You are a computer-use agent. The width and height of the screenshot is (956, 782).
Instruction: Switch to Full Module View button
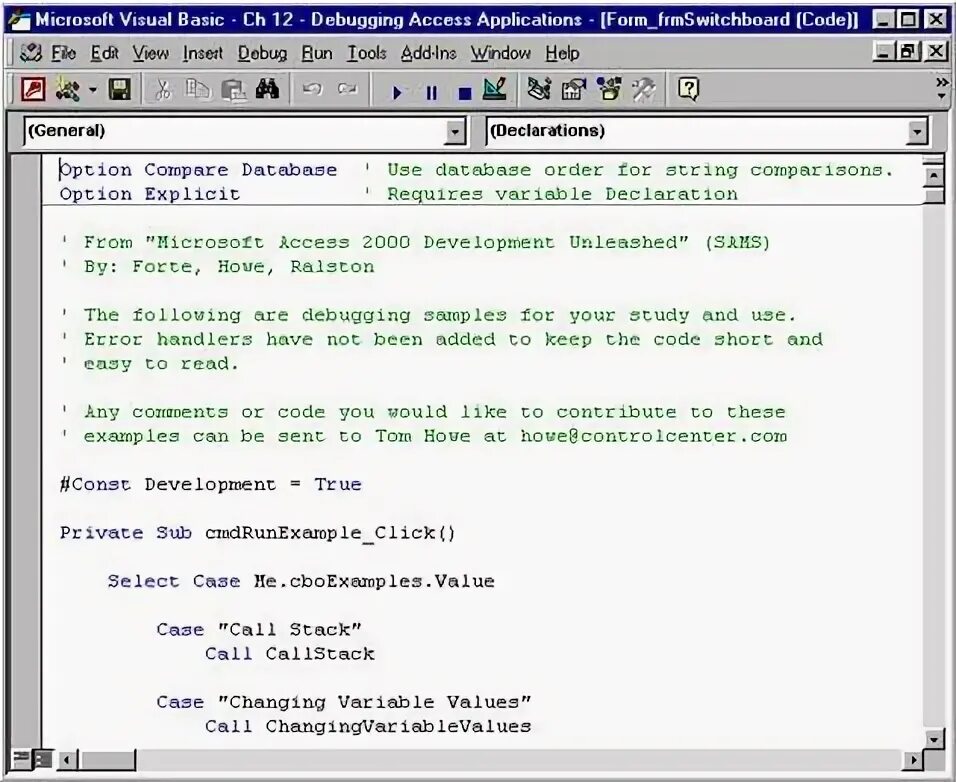[42, 759]
